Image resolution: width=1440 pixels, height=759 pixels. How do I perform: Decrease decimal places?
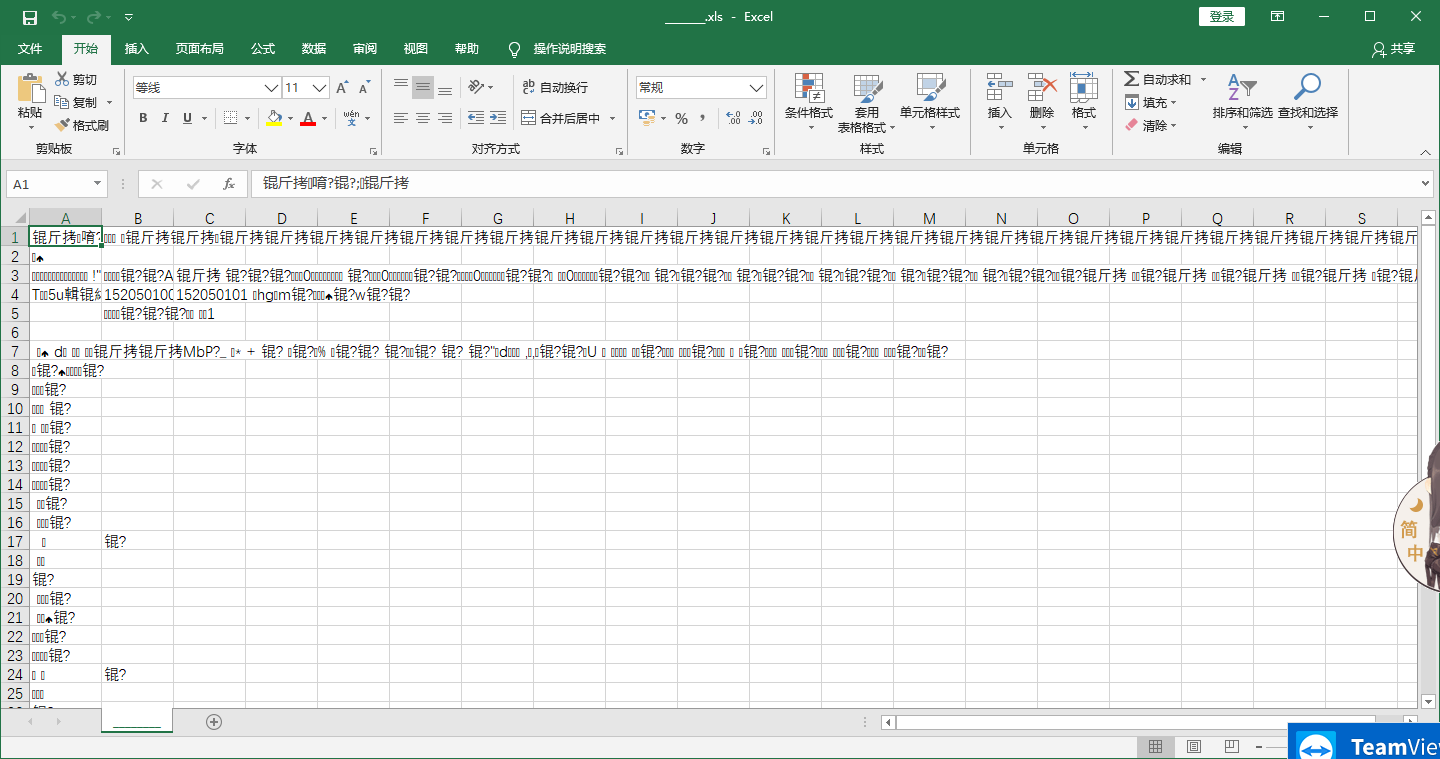(756, 118)
